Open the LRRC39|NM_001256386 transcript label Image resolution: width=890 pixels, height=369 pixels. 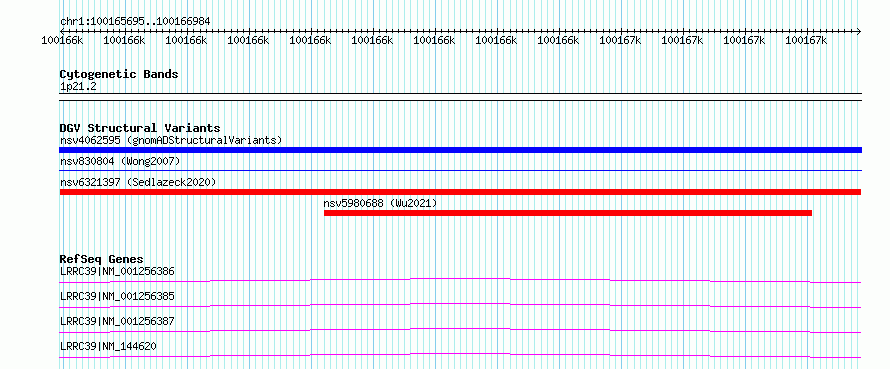coord(117,271)
